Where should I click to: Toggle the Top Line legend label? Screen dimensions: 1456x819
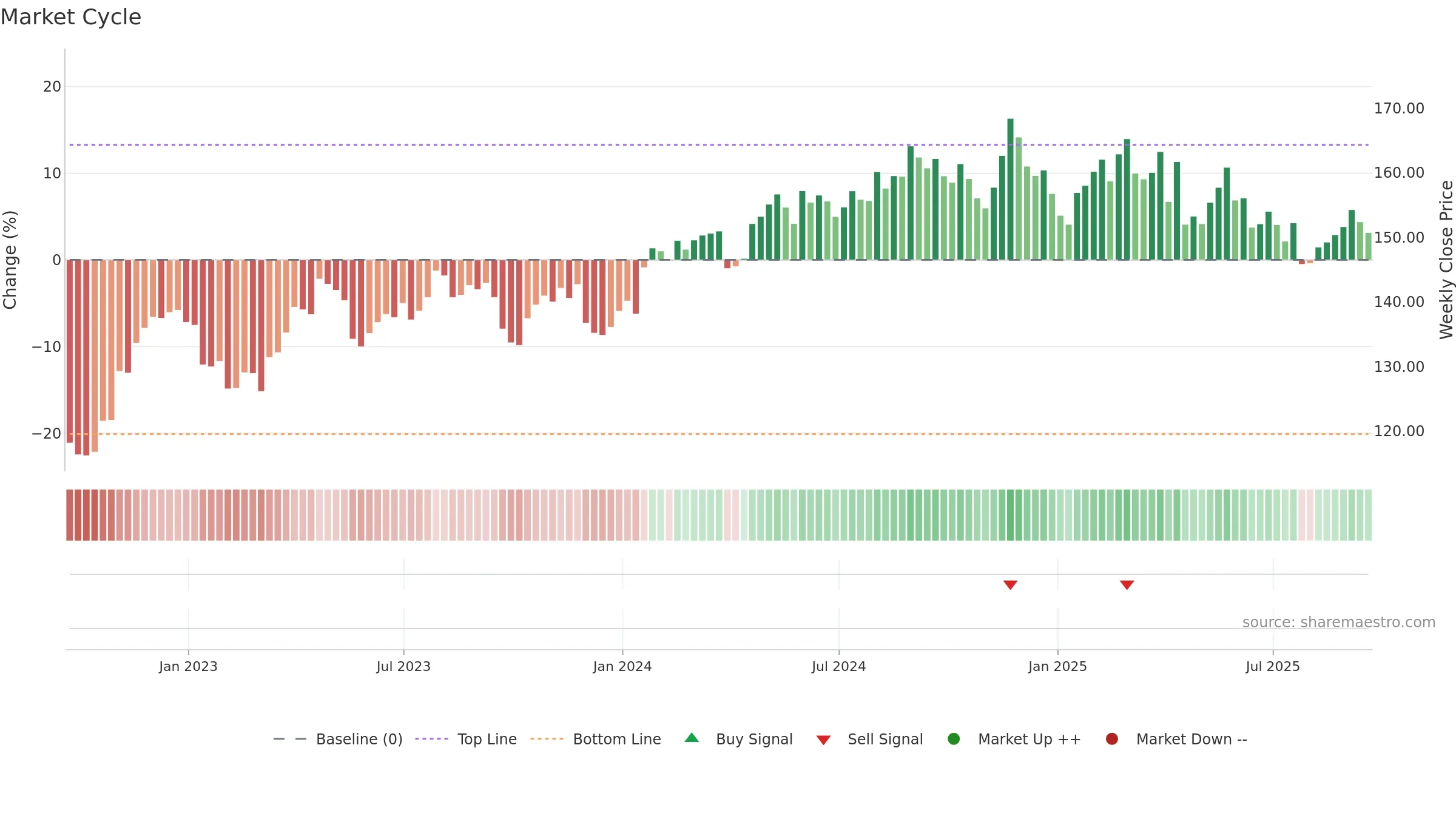point(487,739)
